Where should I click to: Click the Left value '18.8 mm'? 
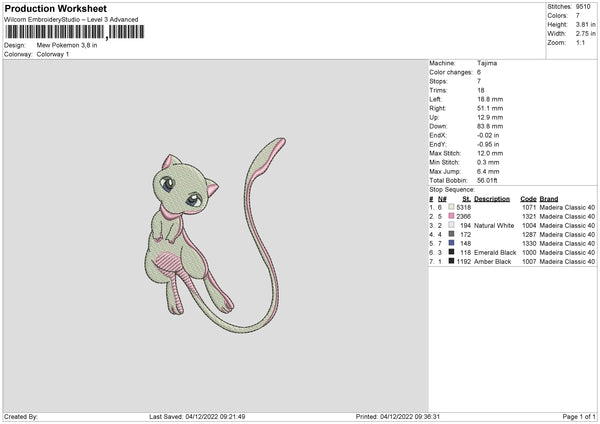click(x=490, y=99)
